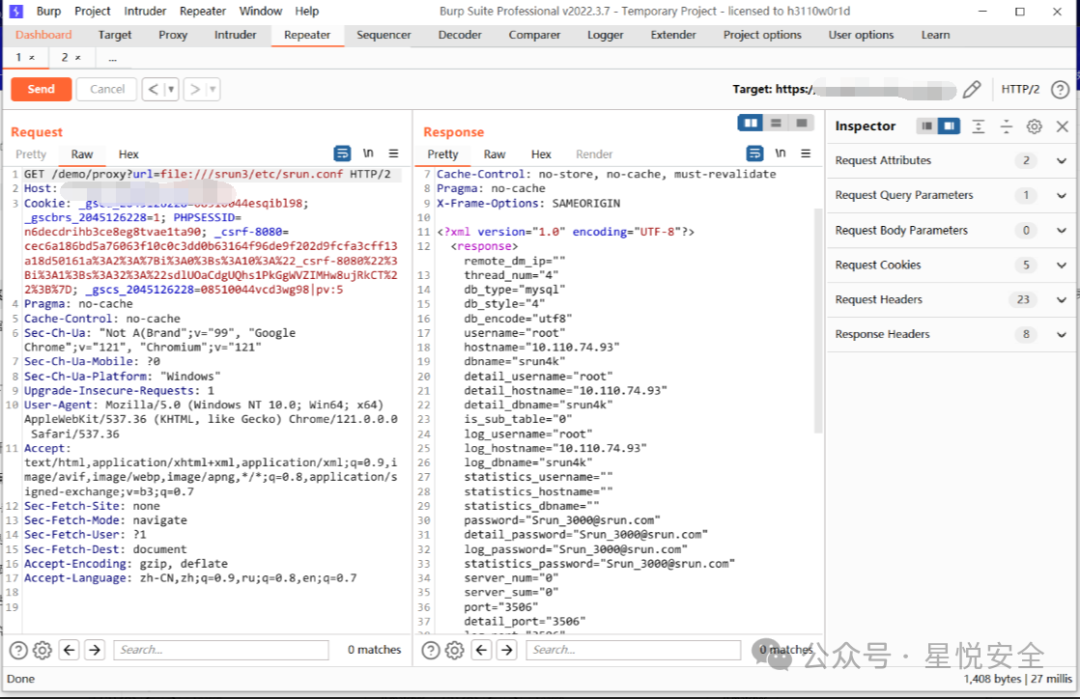Image resolution: width=1080 pixels, height=699 pixels.
Task: Toggle Request non-printable characters \n icon
Action: coord(368,154)
